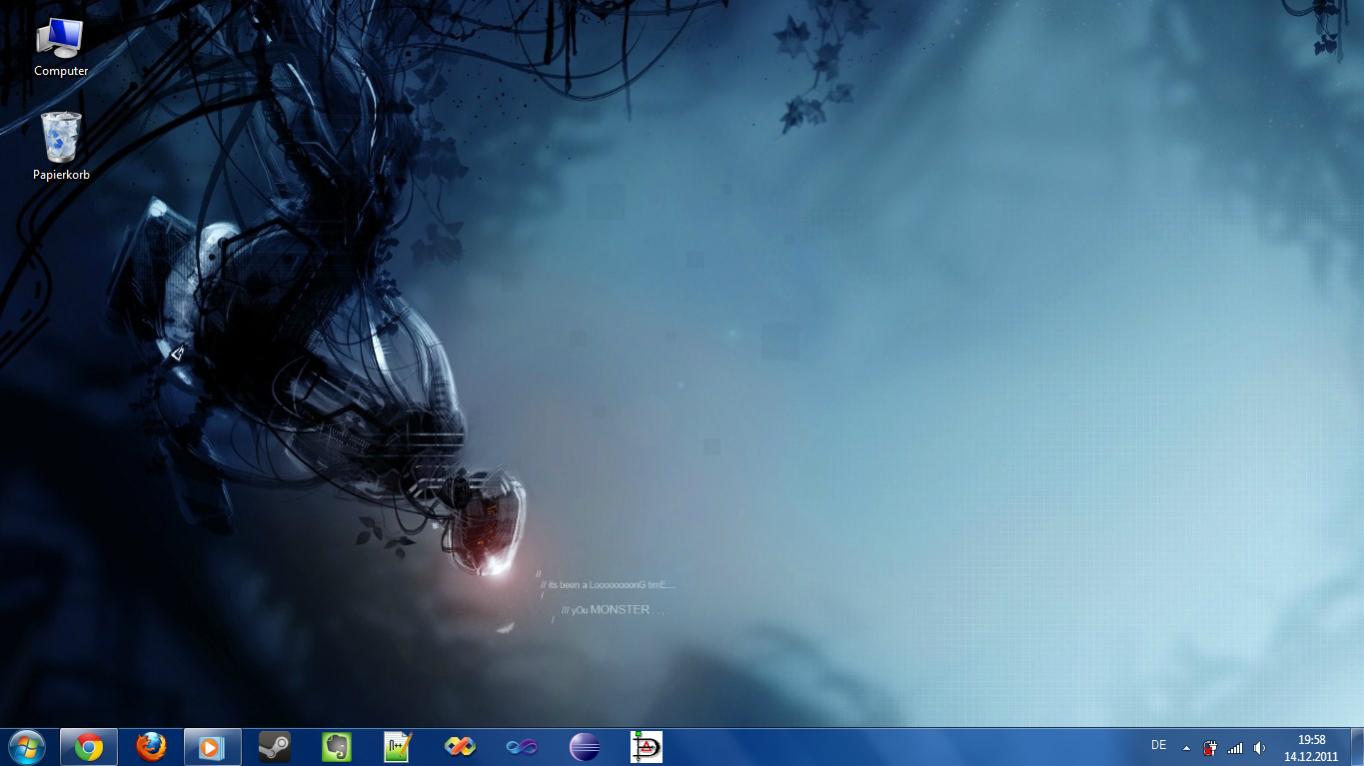Select the Papierkorb recycle bin icon

pos(61,146)
